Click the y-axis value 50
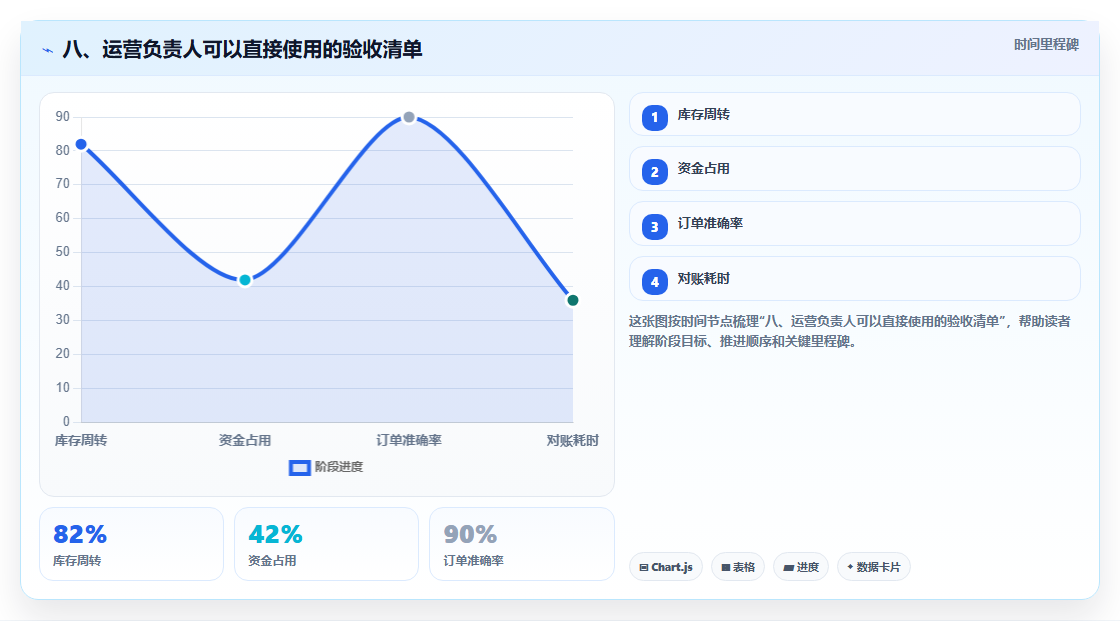 (63, 252)
